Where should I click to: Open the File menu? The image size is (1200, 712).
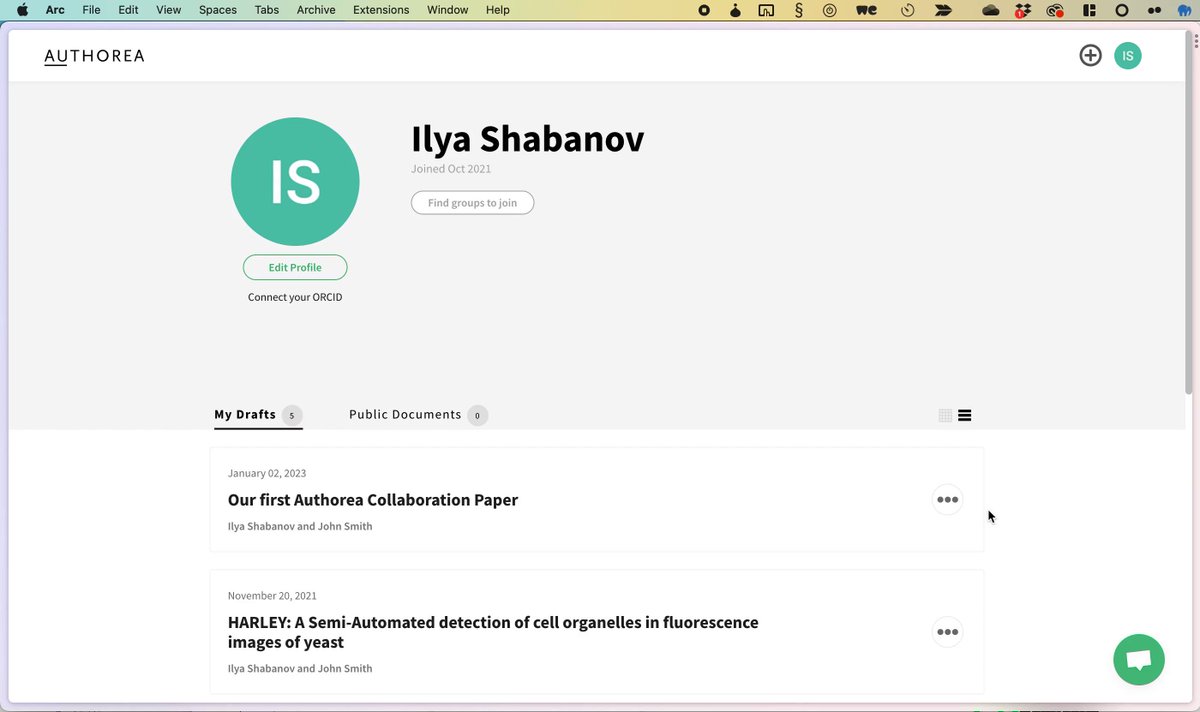click(91, 10)
